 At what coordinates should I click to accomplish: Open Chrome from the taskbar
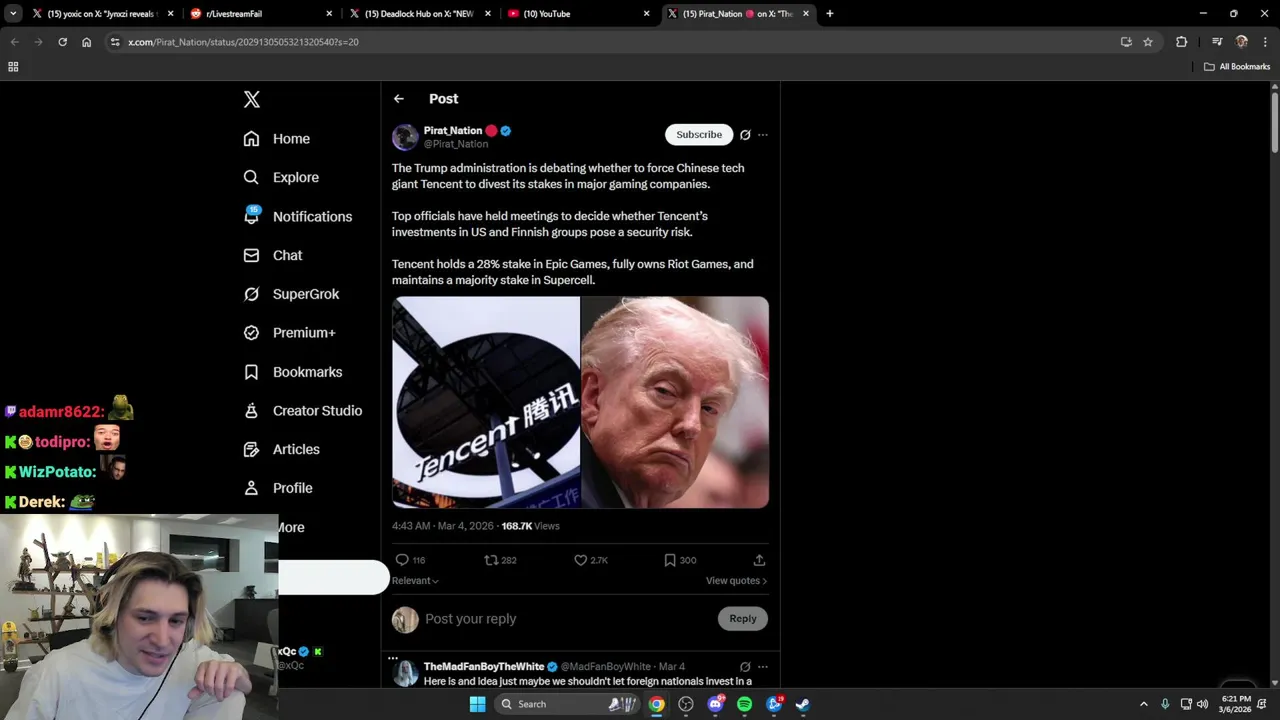(656, 704)
